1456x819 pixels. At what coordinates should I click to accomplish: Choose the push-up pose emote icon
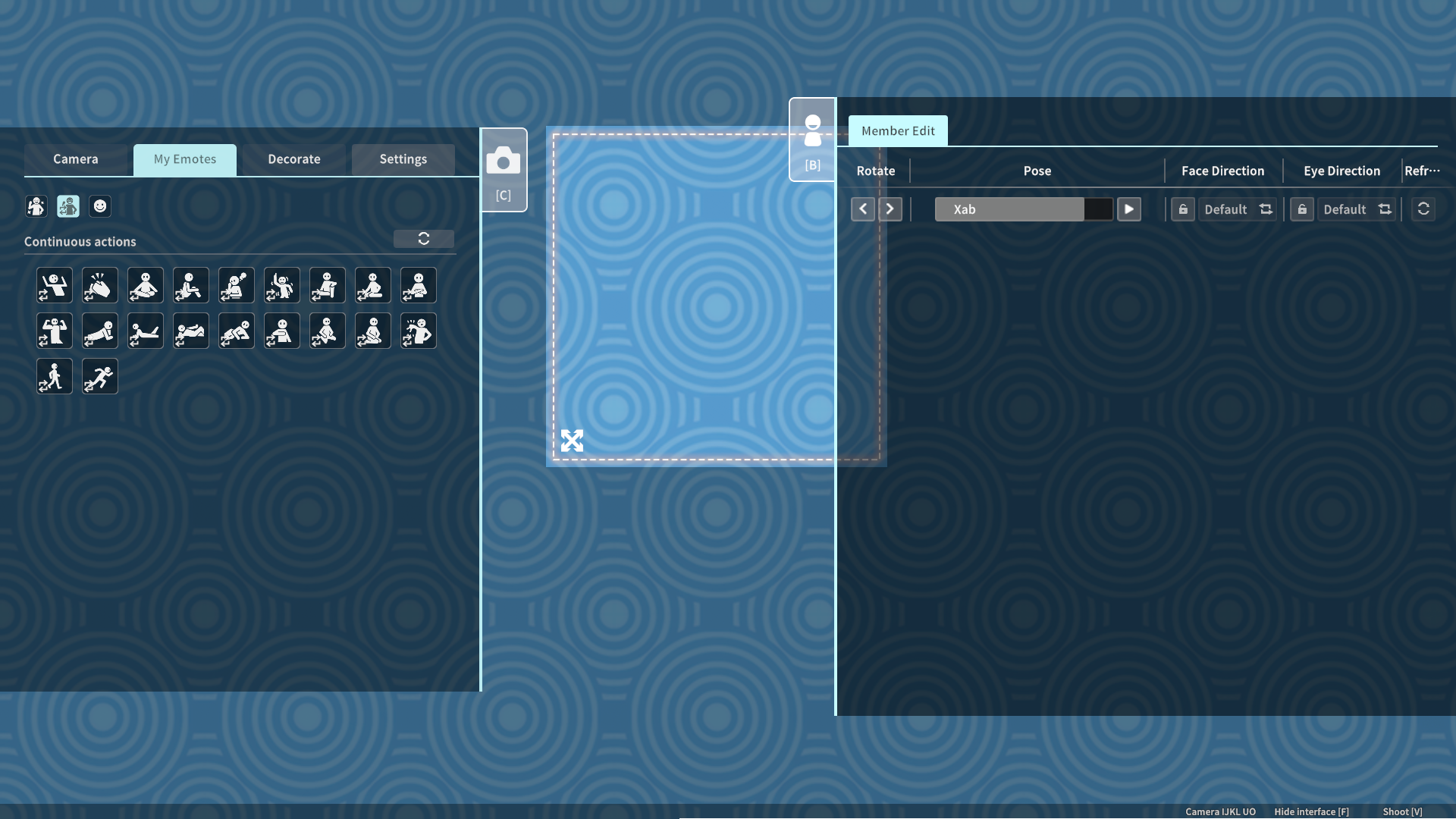100,331
